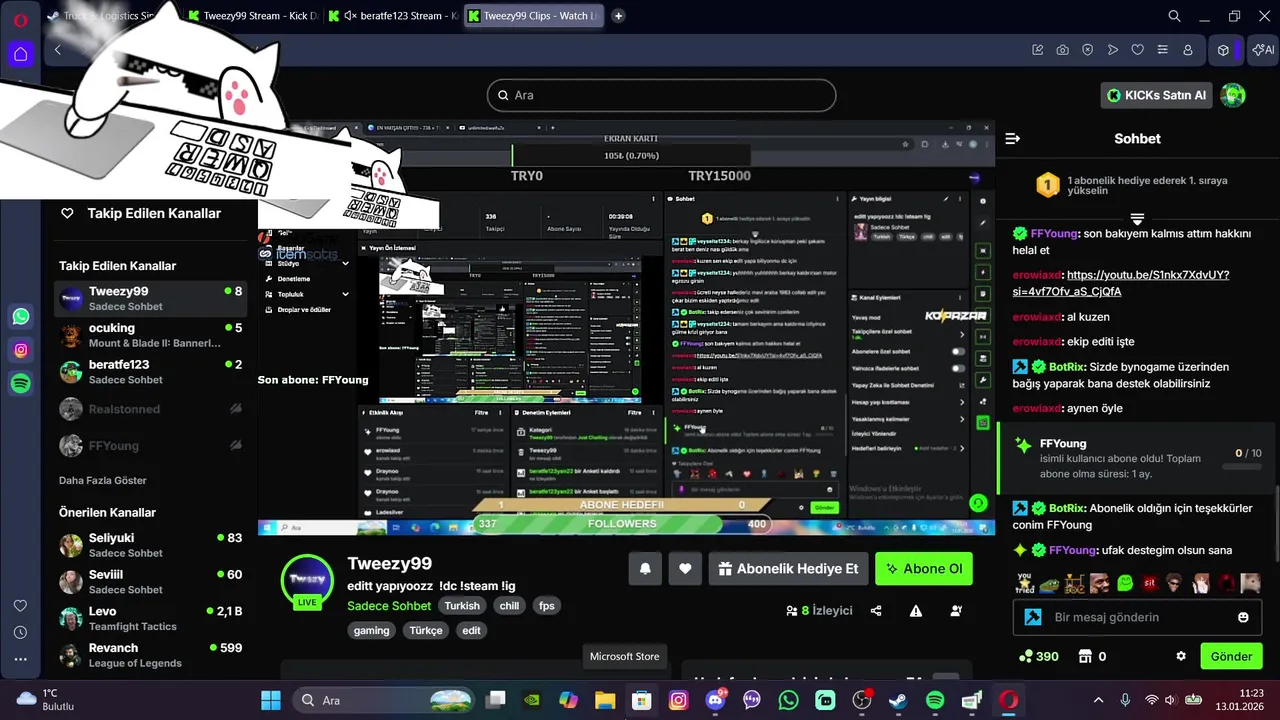The image size is (1280, 720).
Task: Click the Tweezy99 LIVE avatar
Action: 307,581
